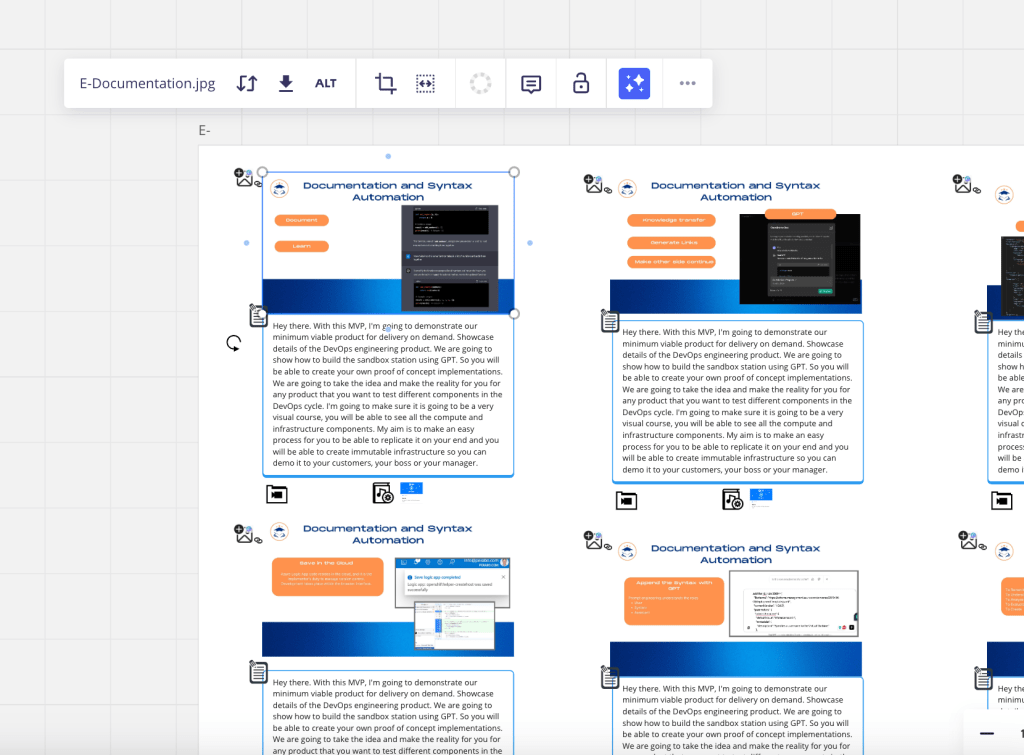Click the top-left selection corner handle
The image size is (1024, 755).
[x=263, y=172]
